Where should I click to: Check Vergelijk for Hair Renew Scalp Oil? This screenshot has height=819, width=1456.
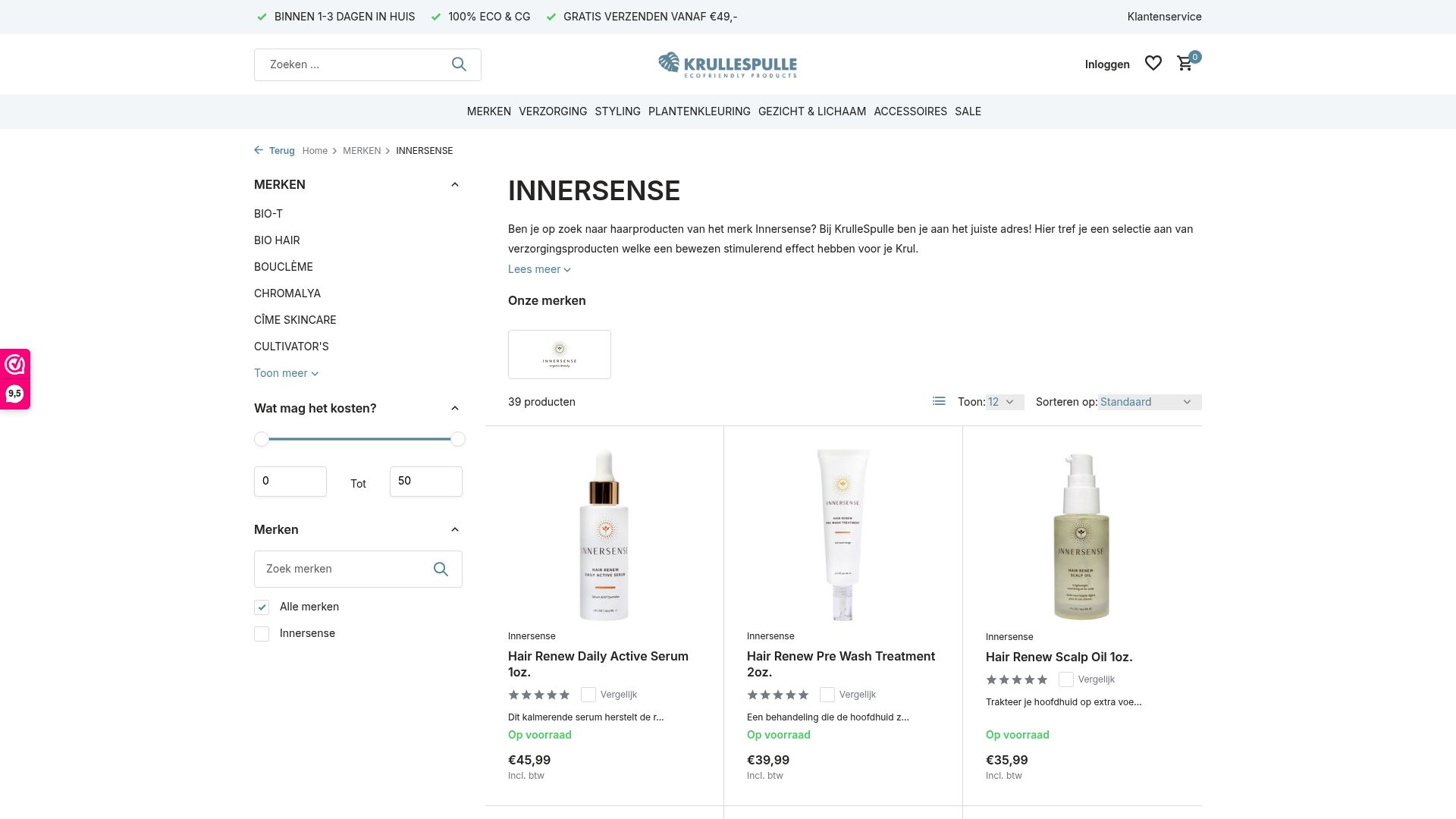point(1066,679)
